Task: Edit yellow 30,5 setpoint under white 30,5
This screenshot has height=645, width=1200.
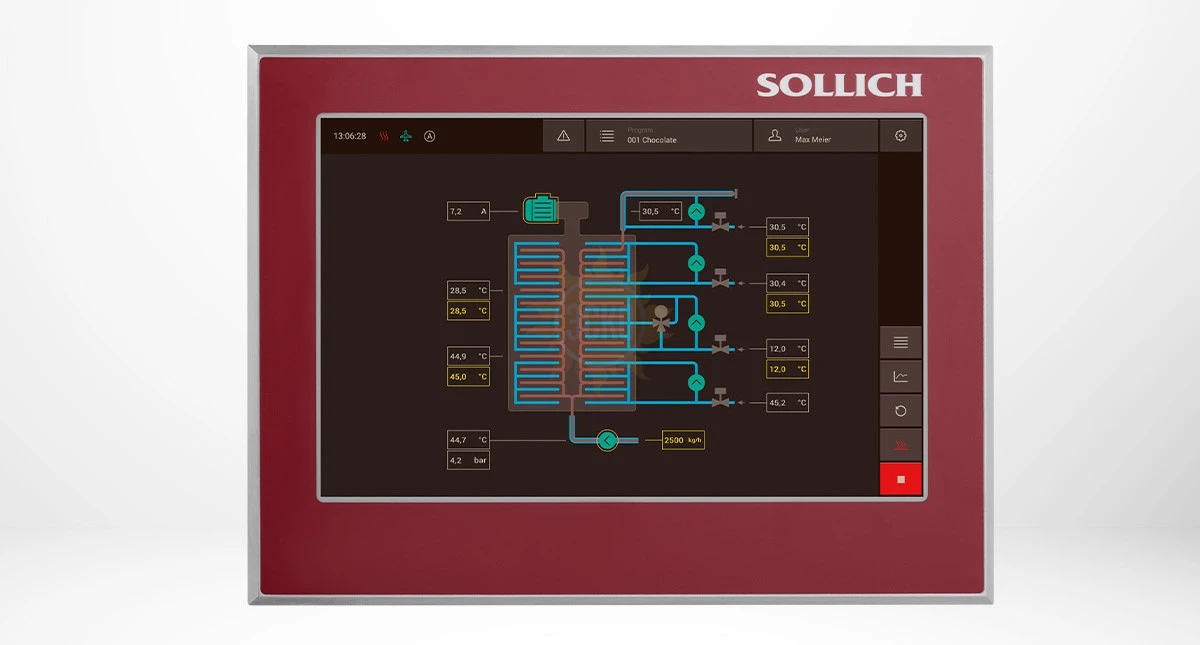Action: [x=788, y=247]
